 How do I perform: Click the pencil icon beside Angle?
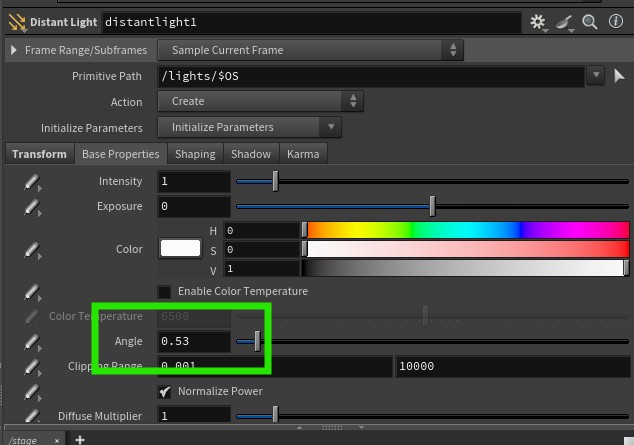33,342
